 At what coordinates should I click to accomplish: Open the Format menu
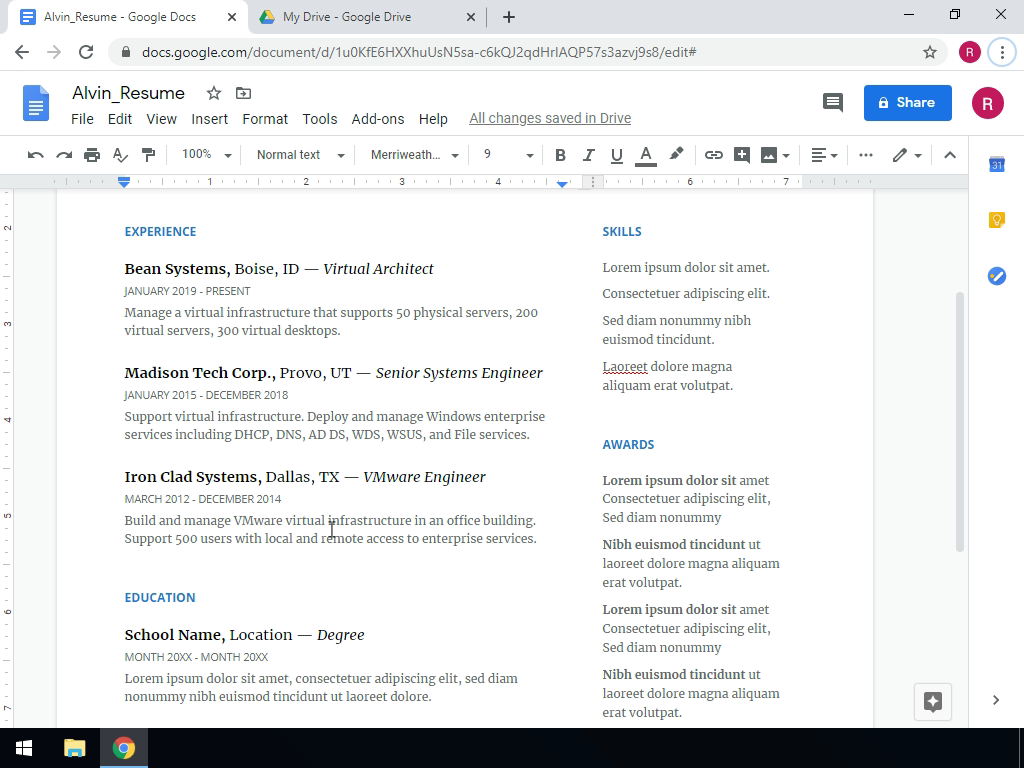pos(264,118)
